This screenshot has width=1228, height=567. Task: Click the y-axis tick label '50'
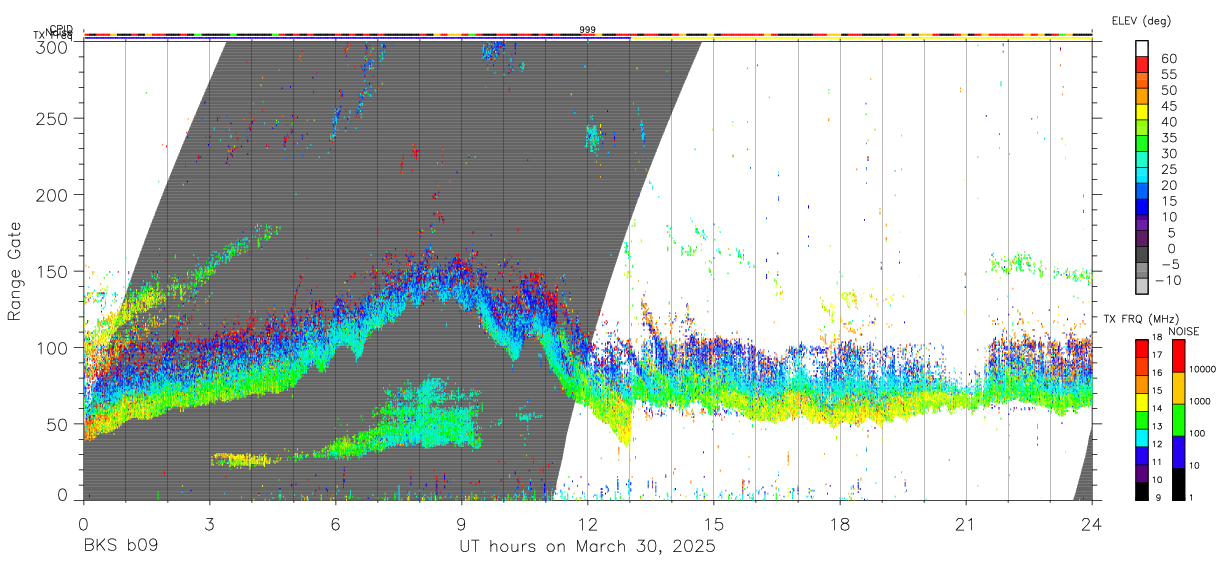(58, 424)
